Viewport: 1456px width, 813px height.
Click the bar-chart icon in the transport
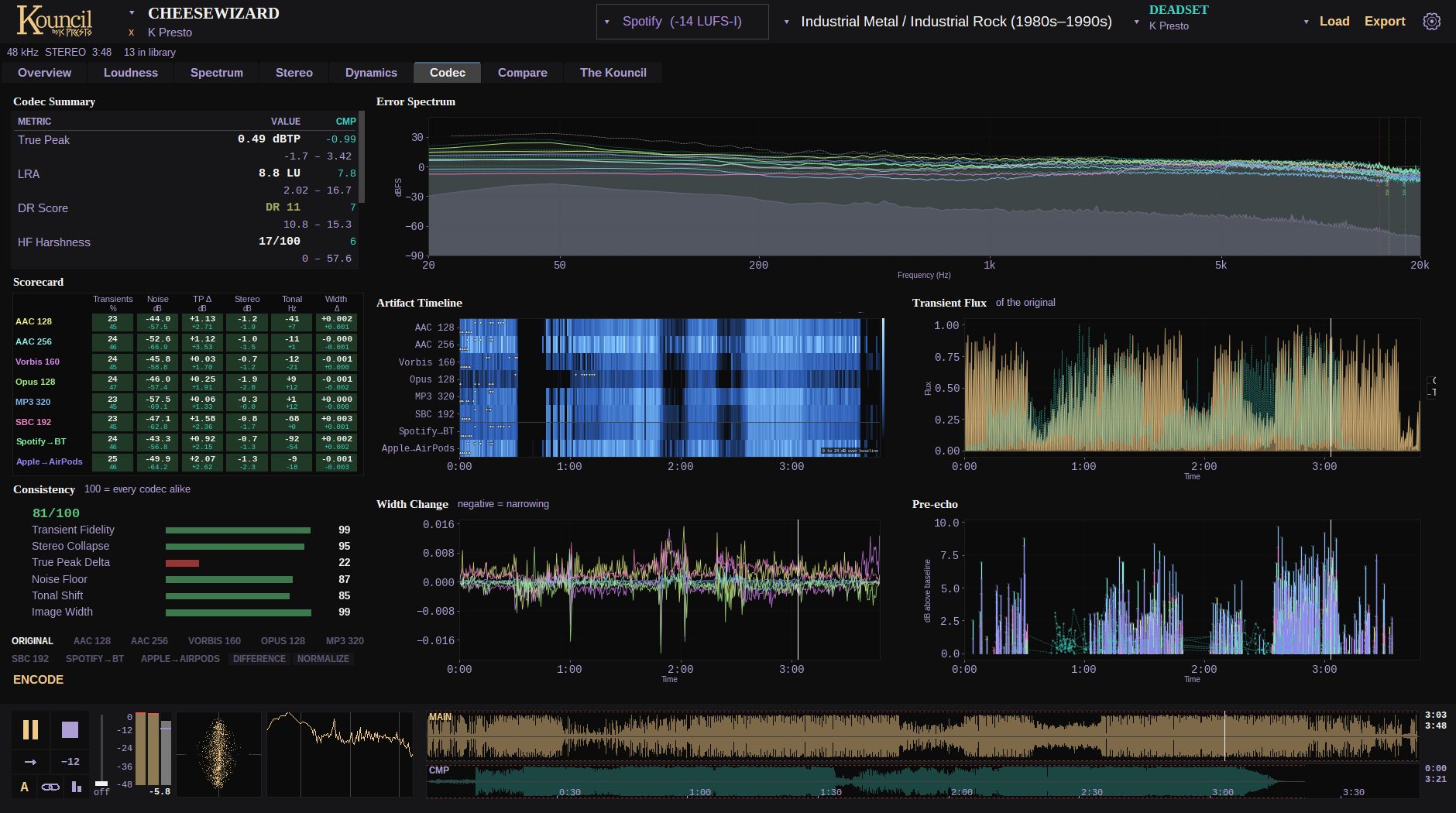pyautogui.click(x=76, y=787)
